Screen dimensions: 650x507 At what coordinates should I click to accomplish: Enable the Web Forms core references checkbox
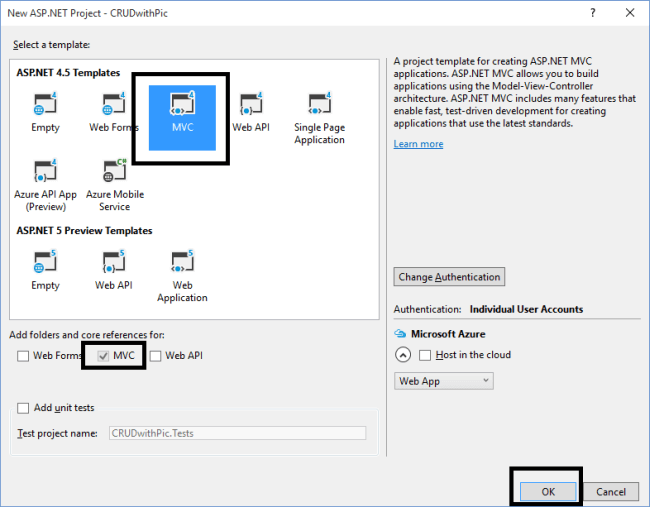point(23,356)
